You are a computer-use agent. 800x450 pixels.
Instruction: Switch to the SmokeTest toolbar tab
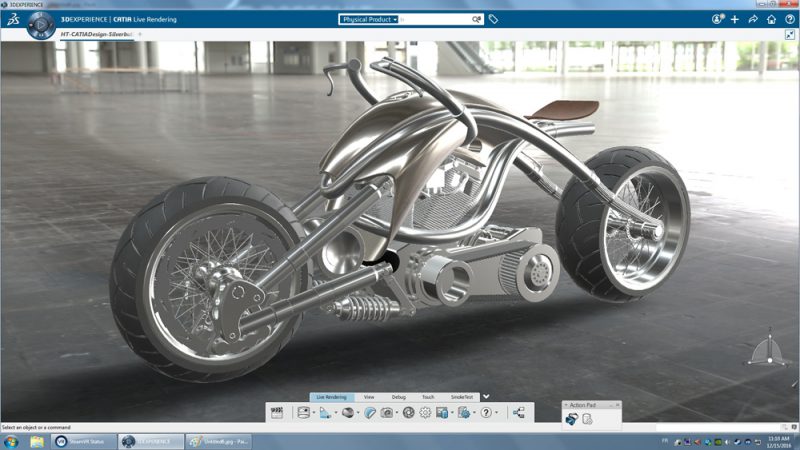click(x=462, y=397)
